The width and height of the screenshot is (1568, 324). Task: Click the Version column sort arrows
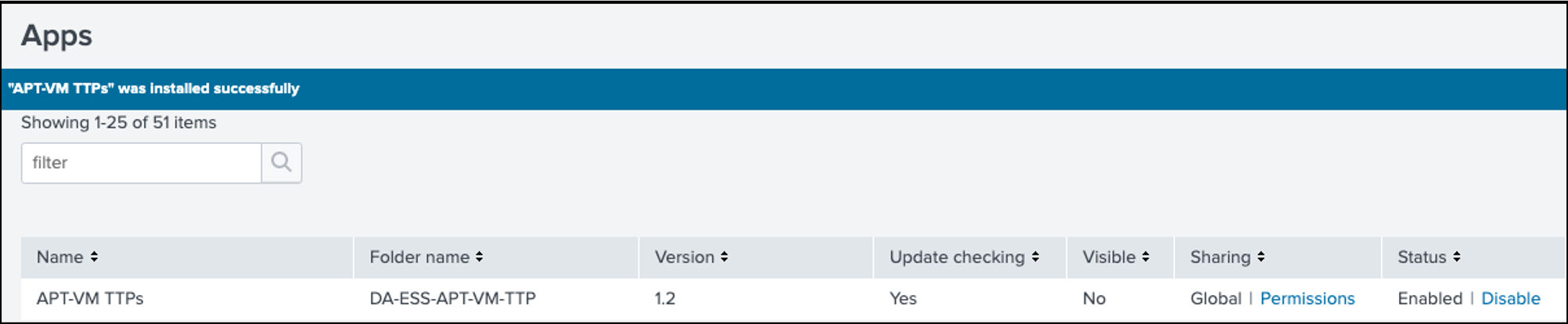[x=725, y=257]
